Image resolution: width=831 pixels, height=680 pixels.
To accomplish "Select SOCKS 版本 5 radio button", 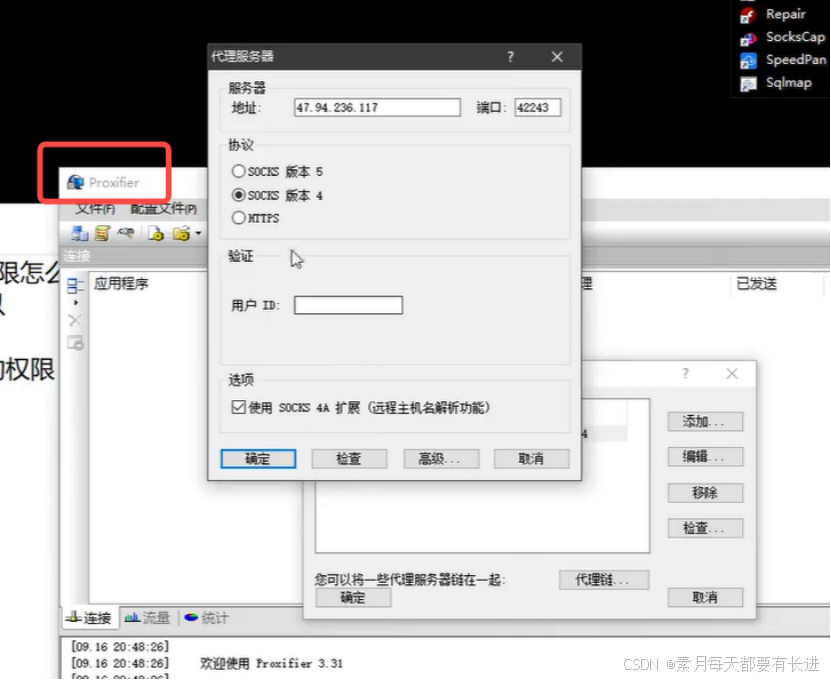I will [238, 171].
